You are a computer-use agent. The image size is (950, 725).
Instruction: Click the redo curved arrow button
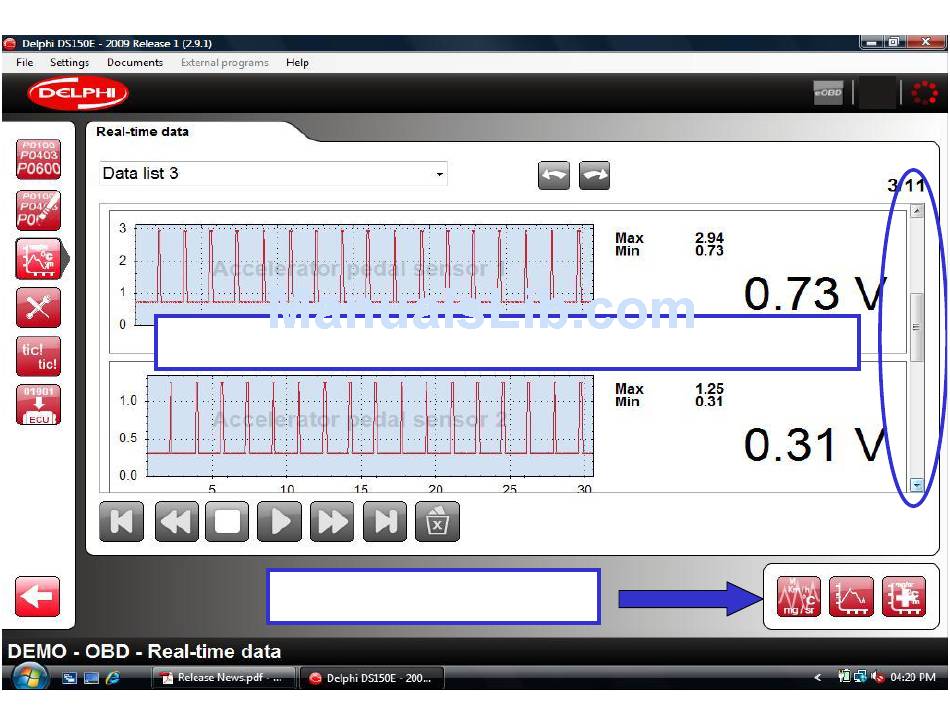point(594,176)
